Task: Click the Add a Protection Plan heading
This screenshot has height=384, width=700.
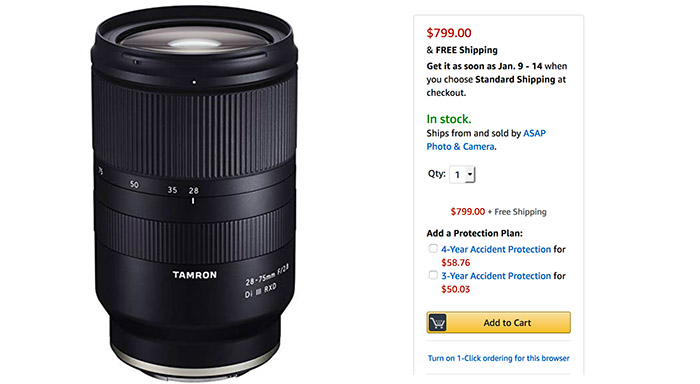Action: click(474, 233)
